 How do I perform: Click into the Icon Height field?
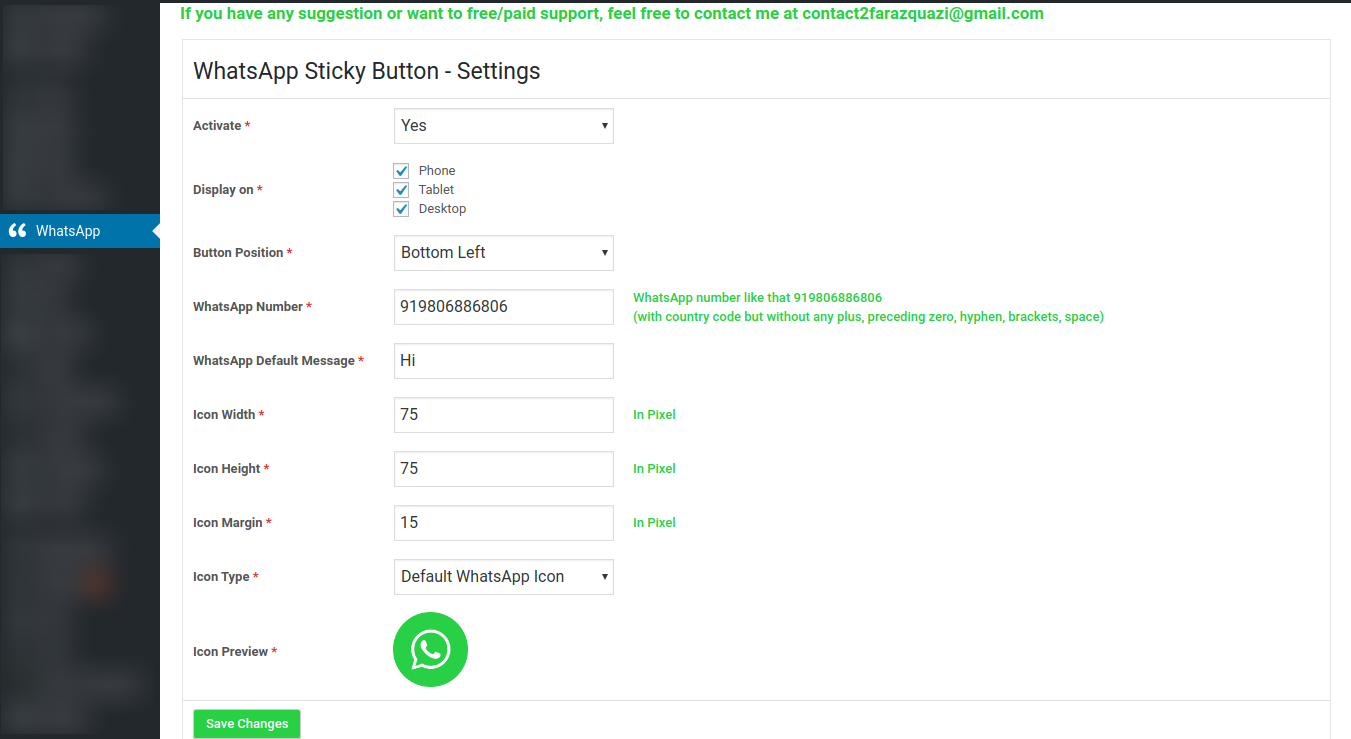pyautogui.click(x=504, y=469)
